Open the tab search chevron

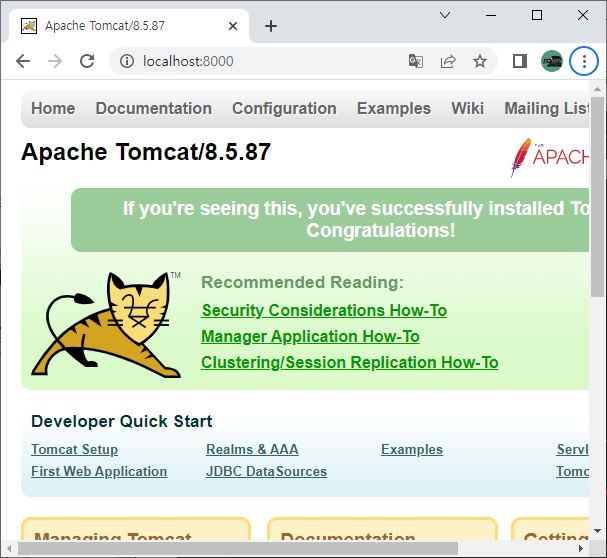(x=445, y=15)
